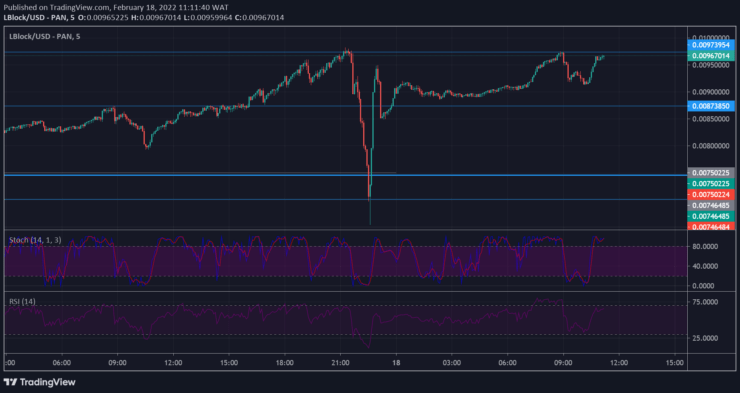The height and width of the screenshot is (393, 740).
Task: Click the blue 0.00873850 price label
Action: click(711, 106)
